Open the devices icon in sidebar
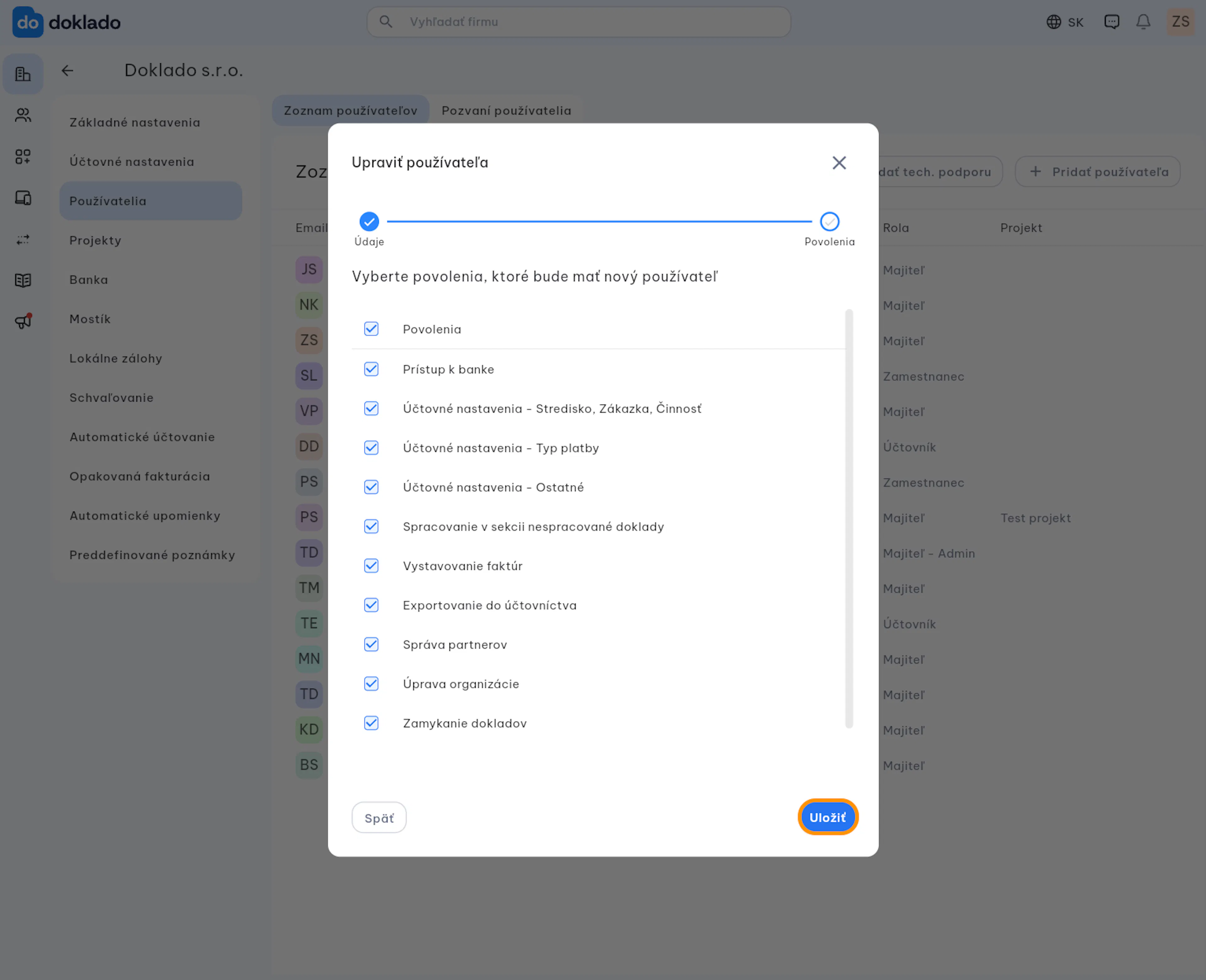This screenshot has height=980, width=1206. coord(23,198)
